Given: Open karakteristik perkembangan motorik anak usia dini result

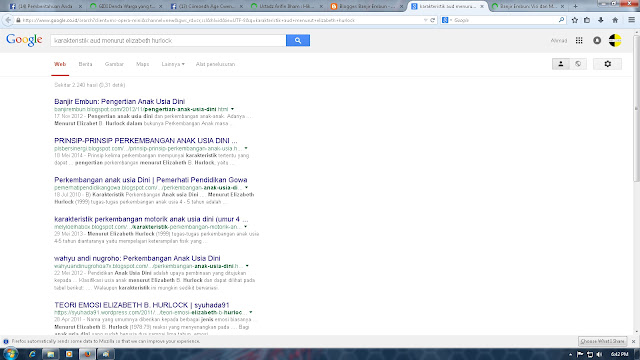Looking at the screenshot, I should (x=151, y=219).
